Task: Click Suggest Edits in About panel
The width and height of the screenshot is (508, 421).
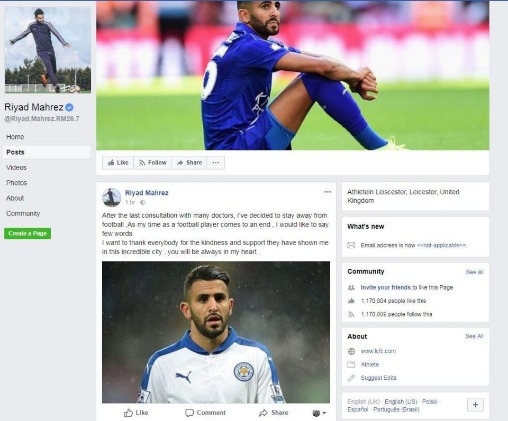Action: tap(378, 378)
